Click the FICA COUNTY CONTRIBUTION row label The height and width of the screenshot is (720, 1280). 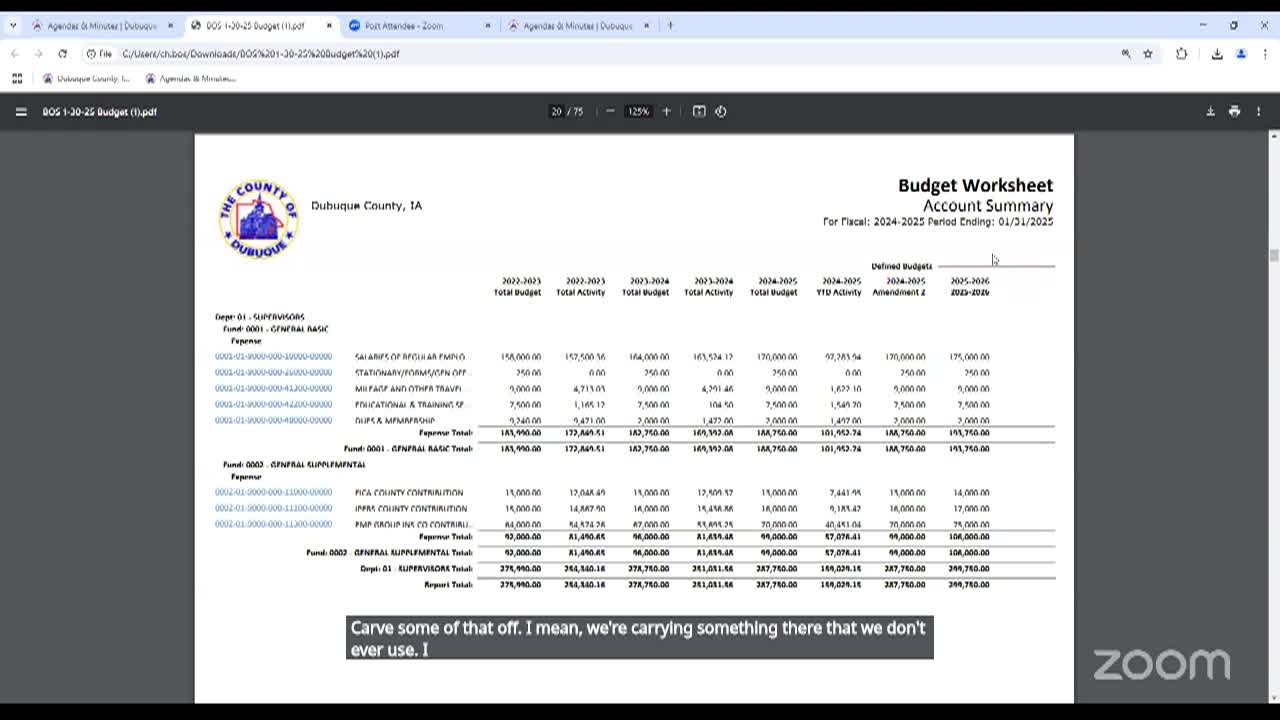point(409,492)
